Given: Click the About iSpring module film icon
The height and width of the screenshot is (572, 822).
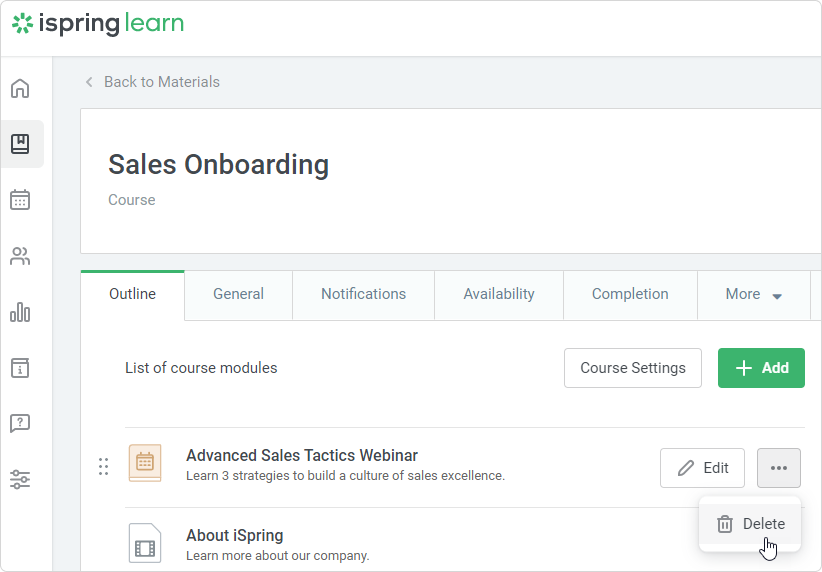Looking at the screenshot, I should tap(145, 544).
